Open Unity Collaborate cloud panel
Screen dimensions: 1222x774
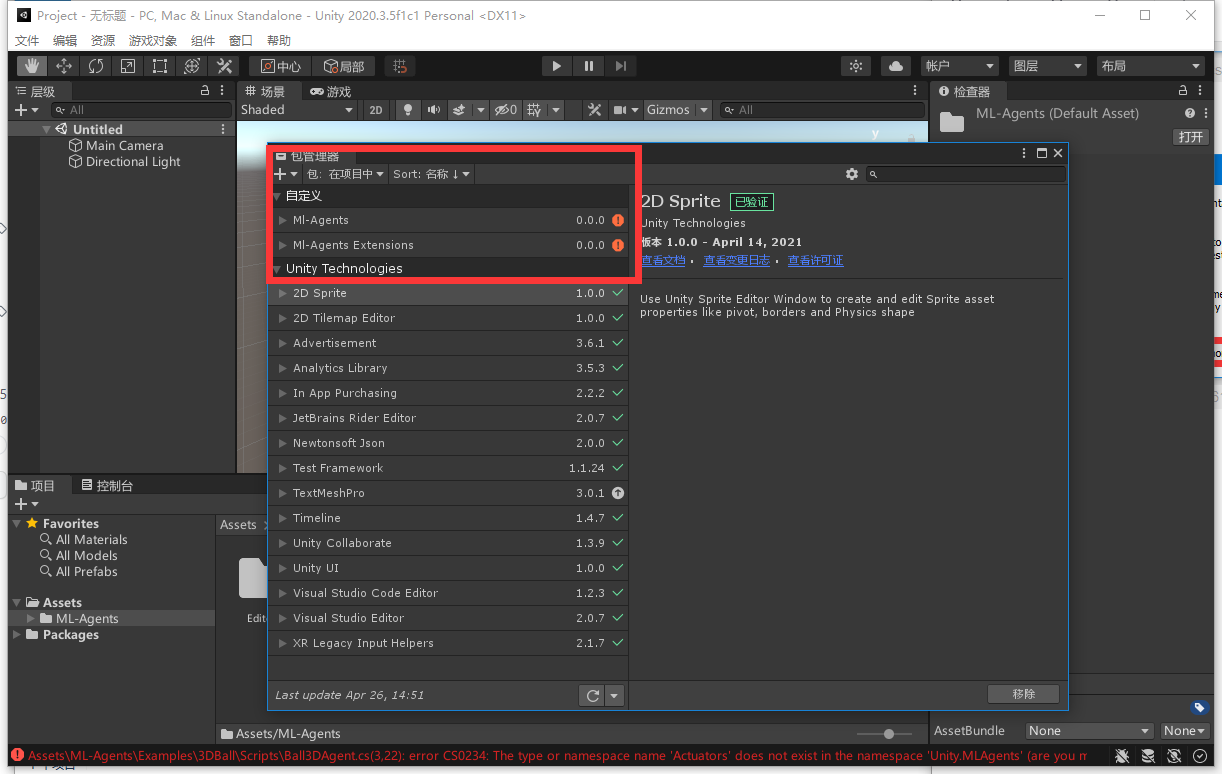pyautogui.click(x=895, y=66)
